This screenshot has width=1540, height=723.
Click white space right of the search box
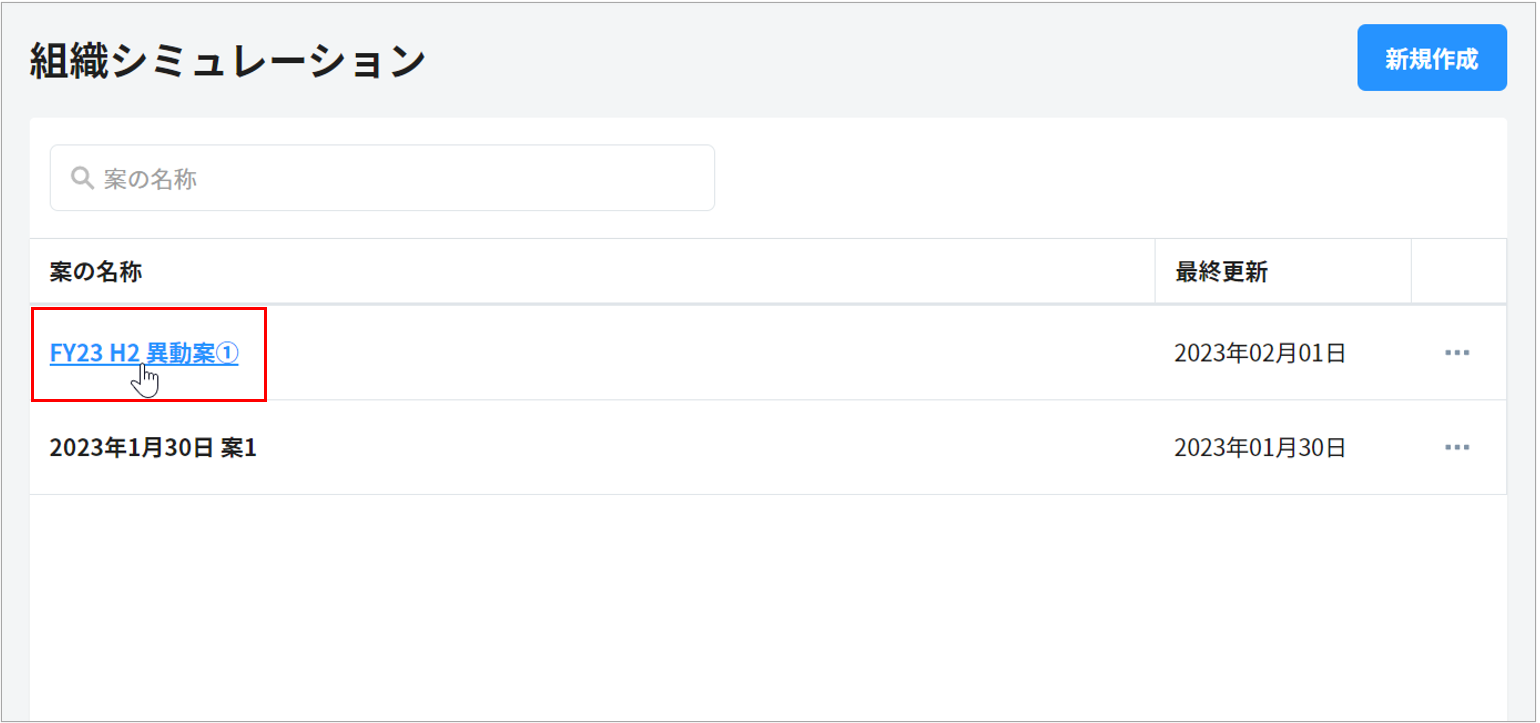coord(1100,178)
